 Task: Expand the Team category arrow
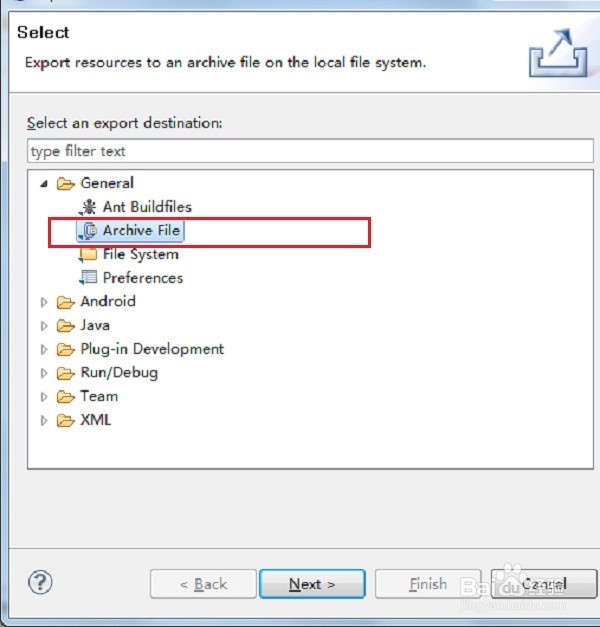(44, 397)
